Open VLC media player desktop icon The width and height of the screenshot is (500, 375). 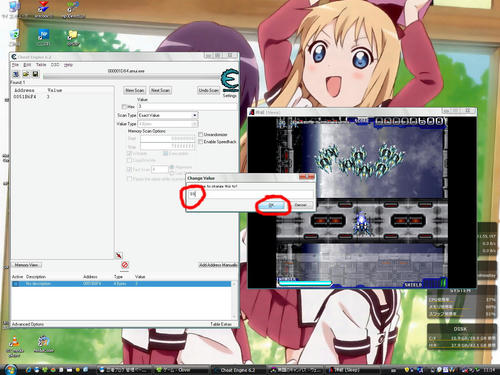click(14, 342)
